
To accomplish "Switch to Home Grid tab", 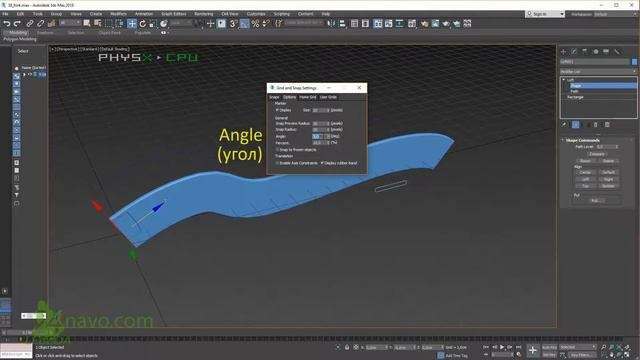I will [x=308, y=97].
